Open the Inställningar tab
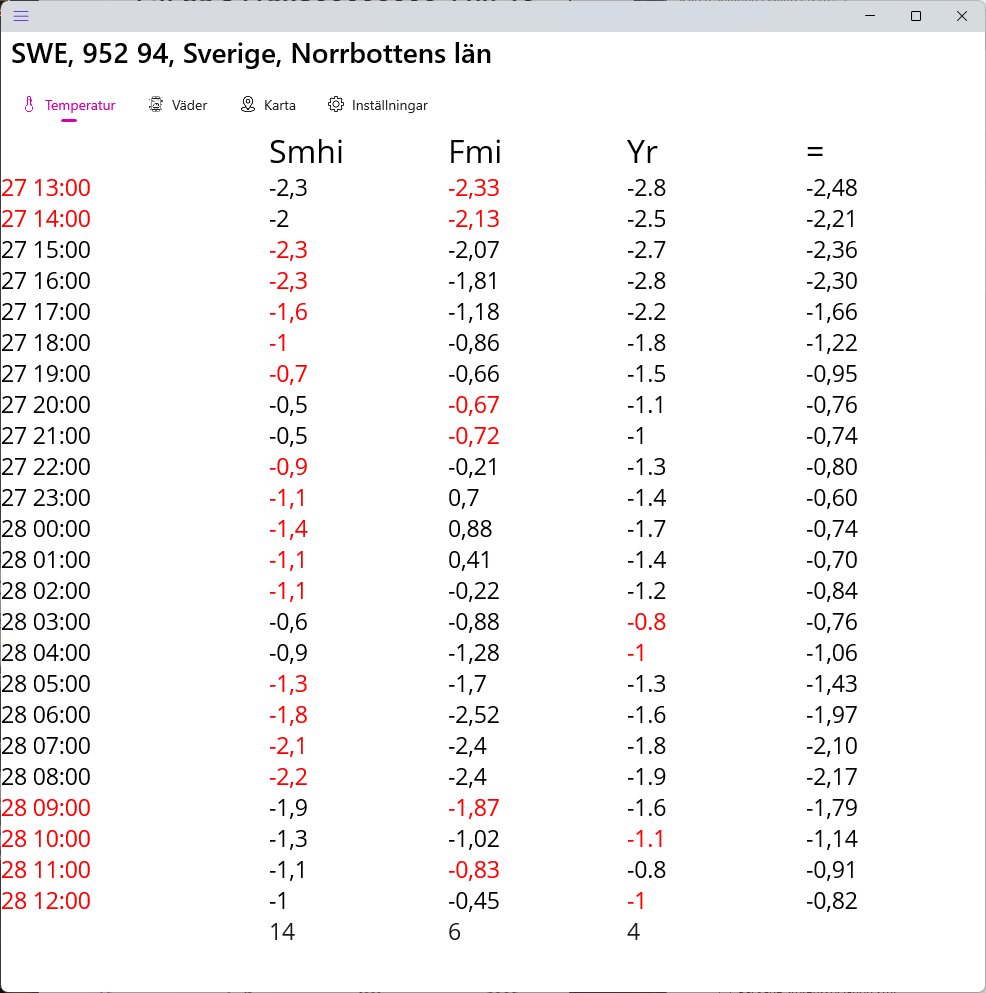This screenshot has width=986, height=993. (x=377, y=105)
